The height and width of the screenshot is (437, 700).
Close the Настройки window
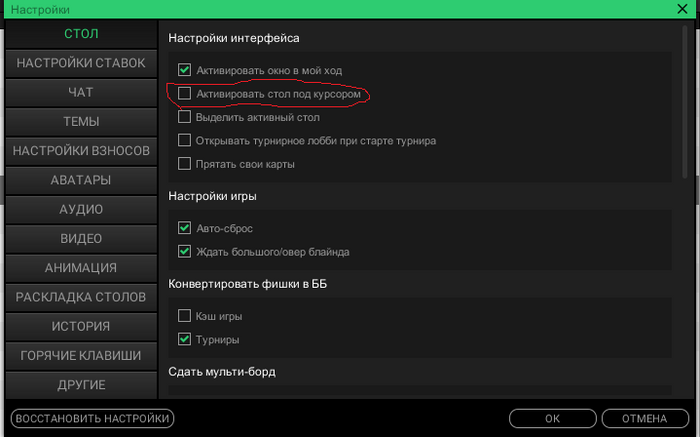click(x=682, y=8)
